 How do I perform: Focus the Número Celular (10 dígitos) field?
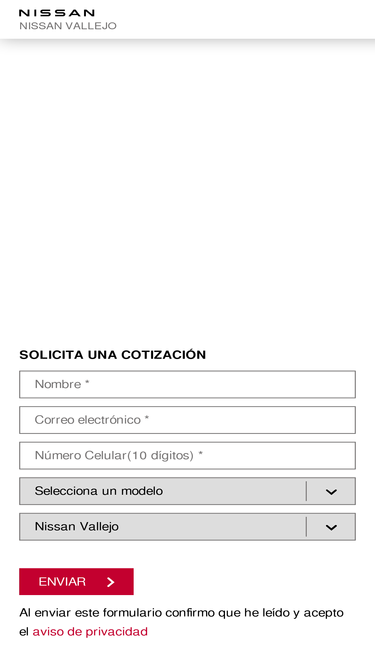click(188, 456)
